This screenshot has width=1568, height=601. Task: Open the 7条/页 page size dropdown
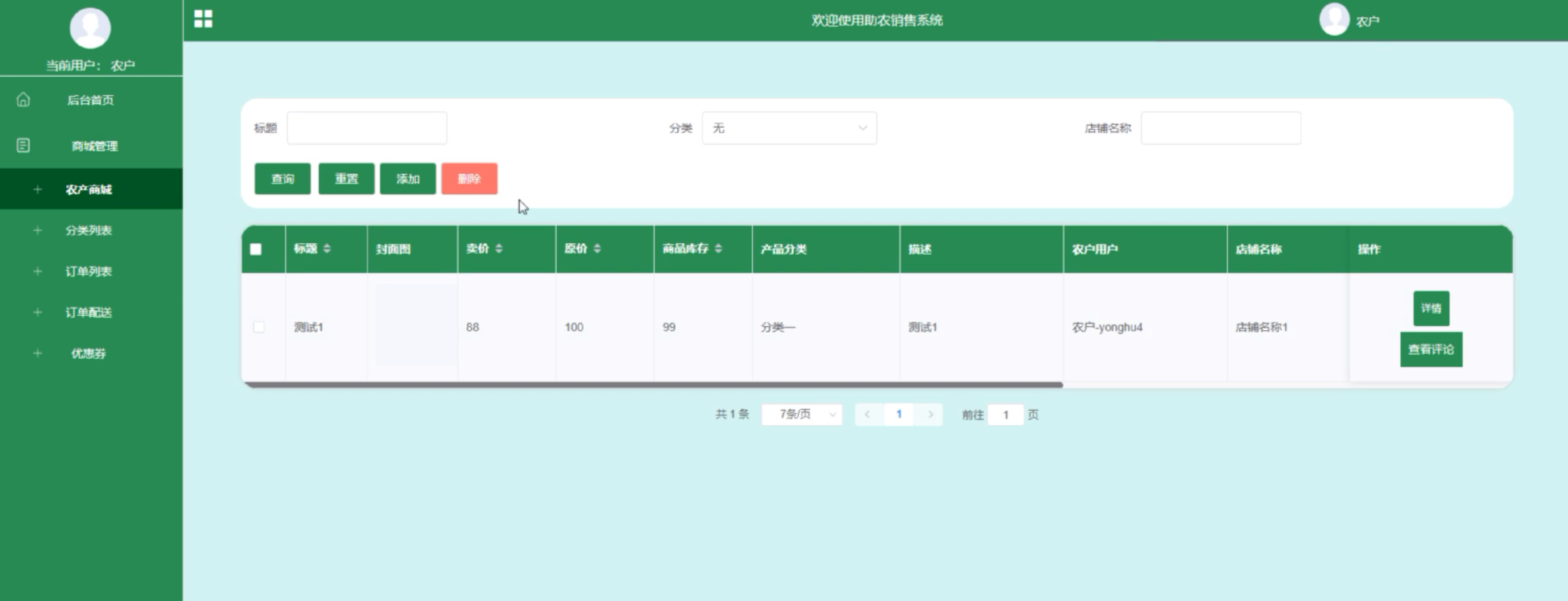point(801,414)
